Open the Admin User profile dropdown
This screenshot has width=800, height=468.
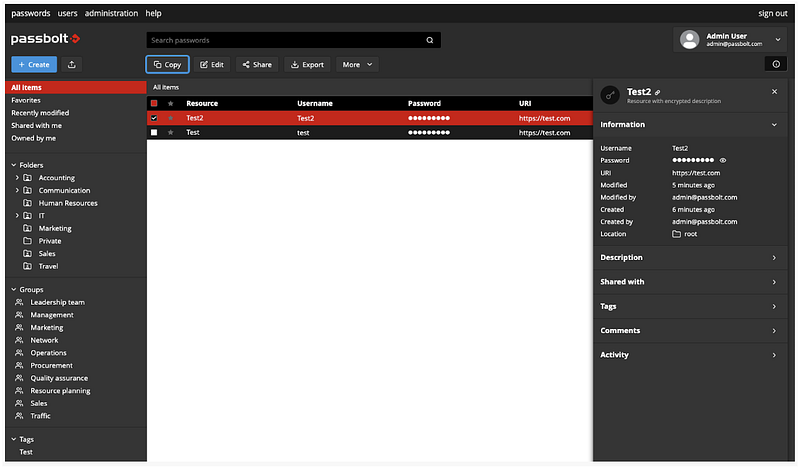click(778, 39)
